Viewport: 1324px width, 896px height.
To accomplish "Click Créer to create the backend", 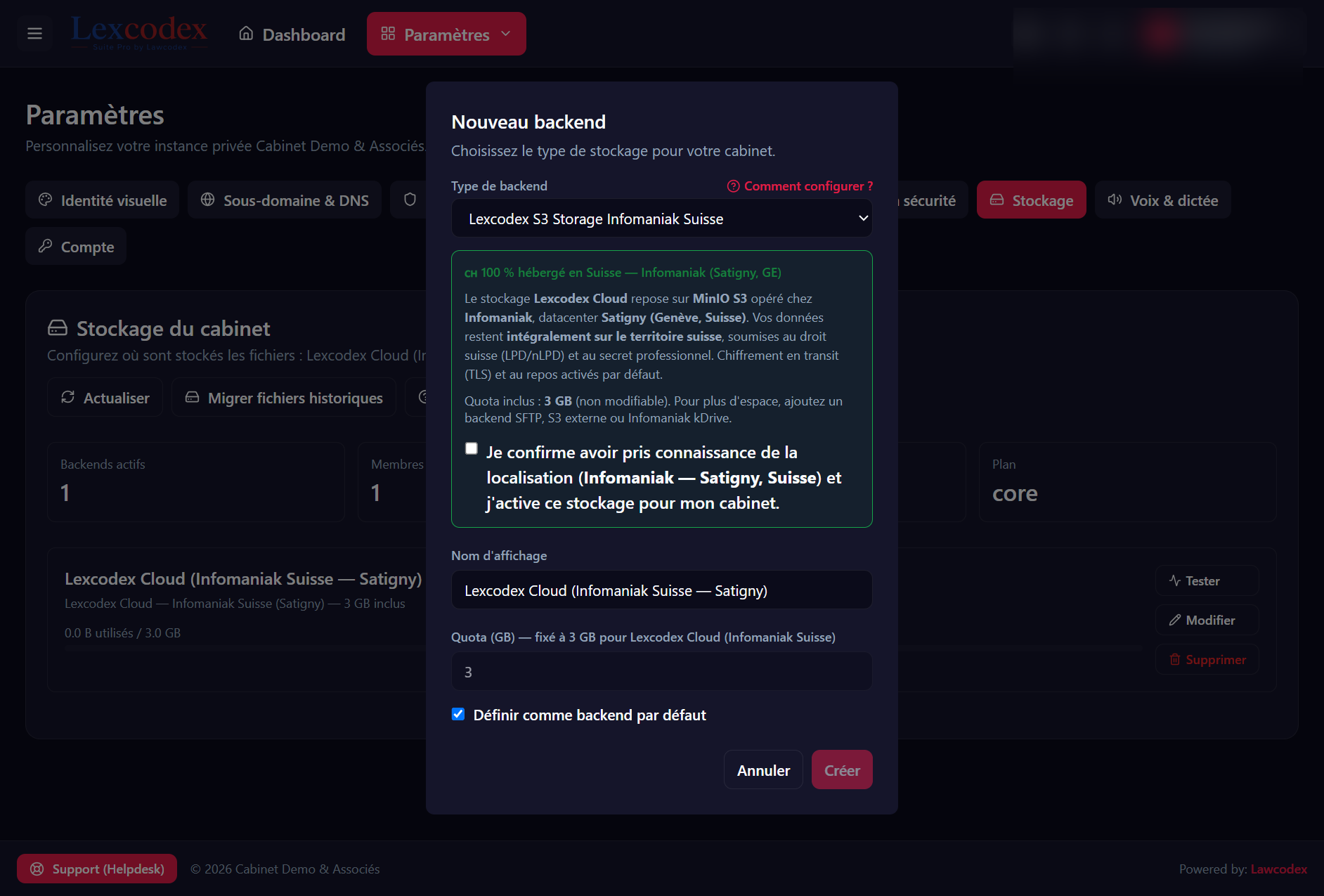I will 842,770.
